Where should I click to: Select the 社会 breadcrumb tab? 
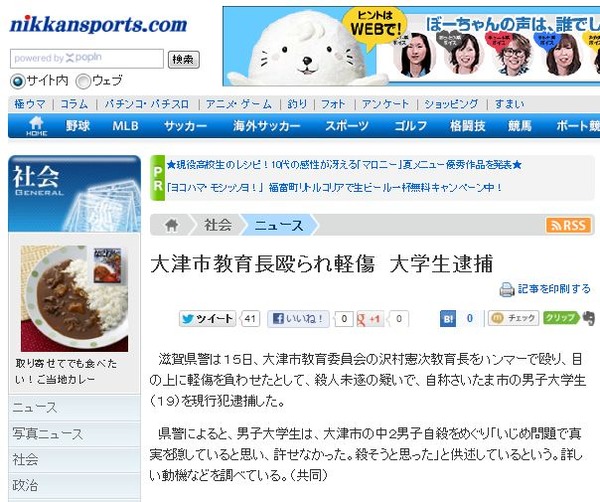point(218,225)
